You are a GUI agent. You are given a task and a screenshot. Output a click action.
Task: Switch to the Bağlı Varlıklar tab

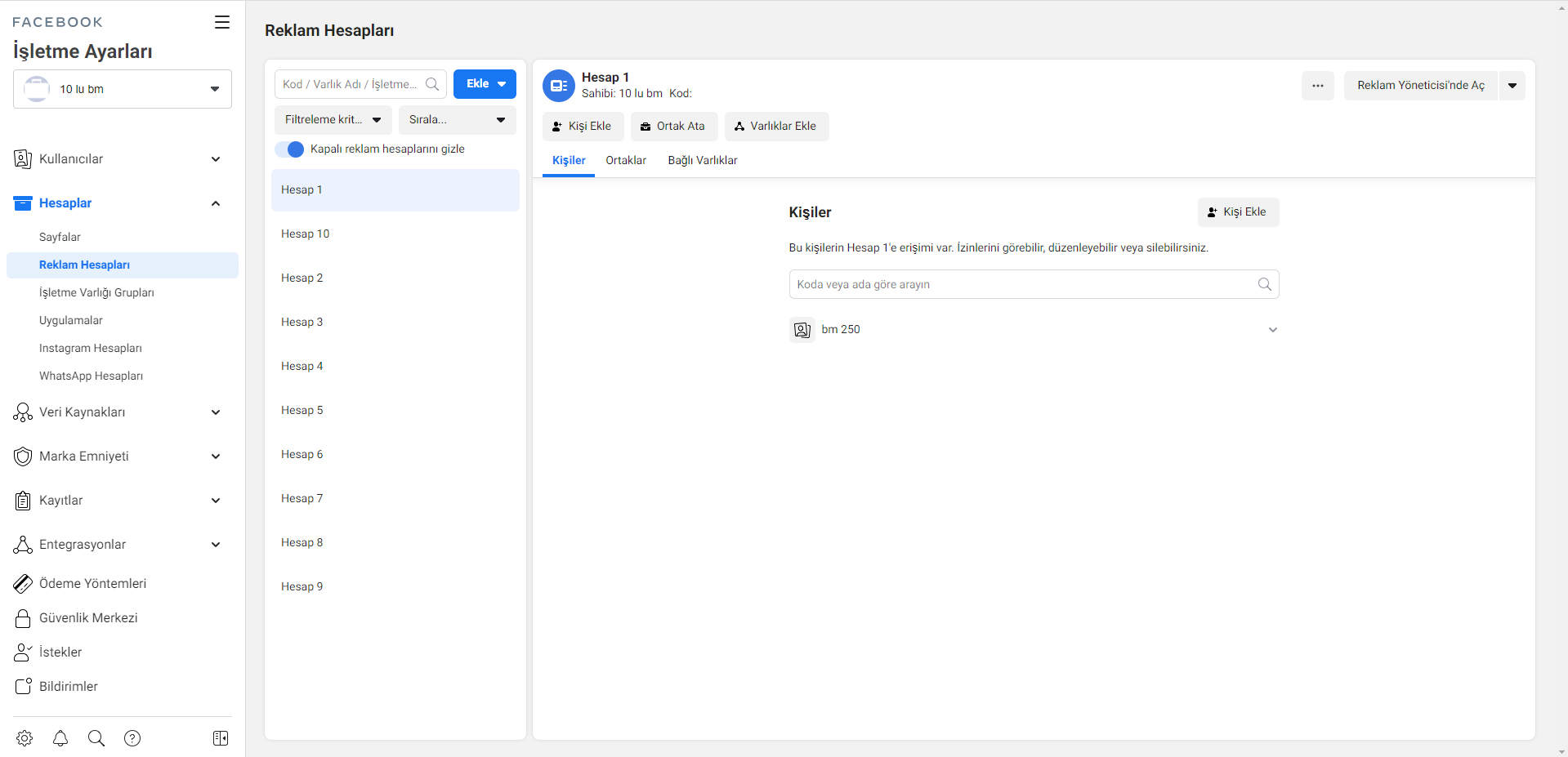tap(703, 161)
